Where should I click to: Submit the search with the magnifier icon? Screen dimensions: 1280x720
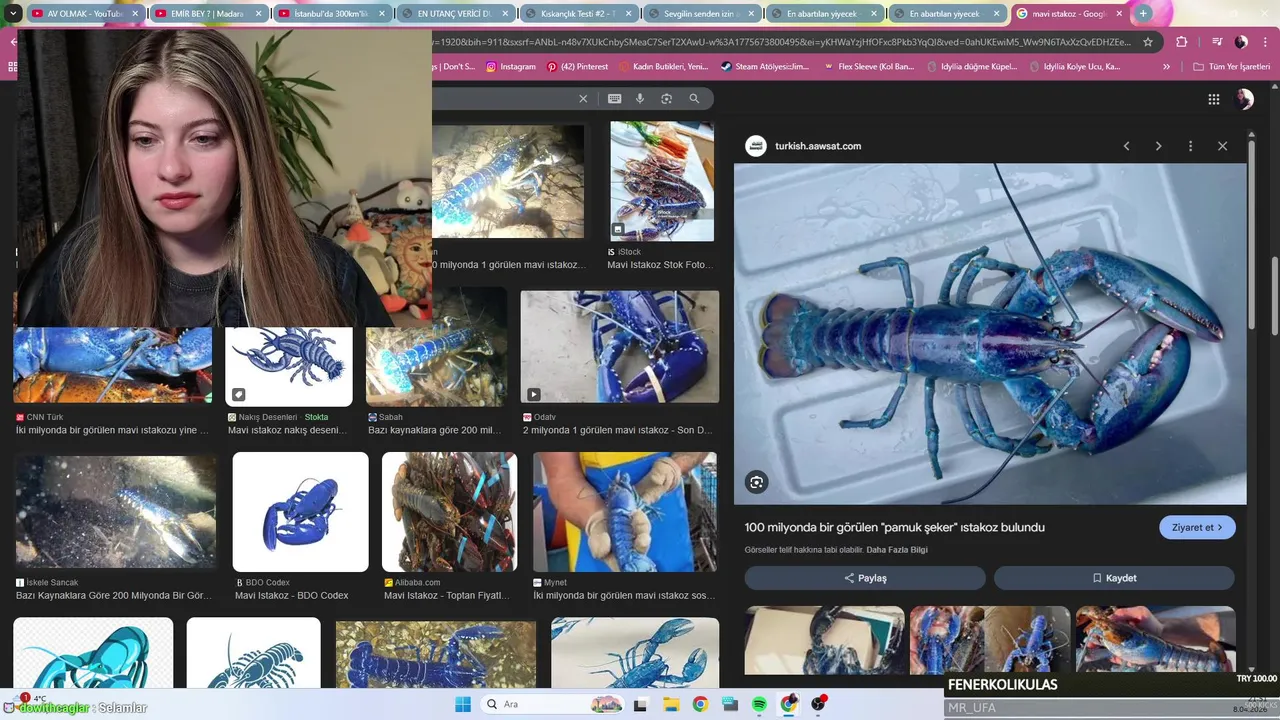click(694, 99)
